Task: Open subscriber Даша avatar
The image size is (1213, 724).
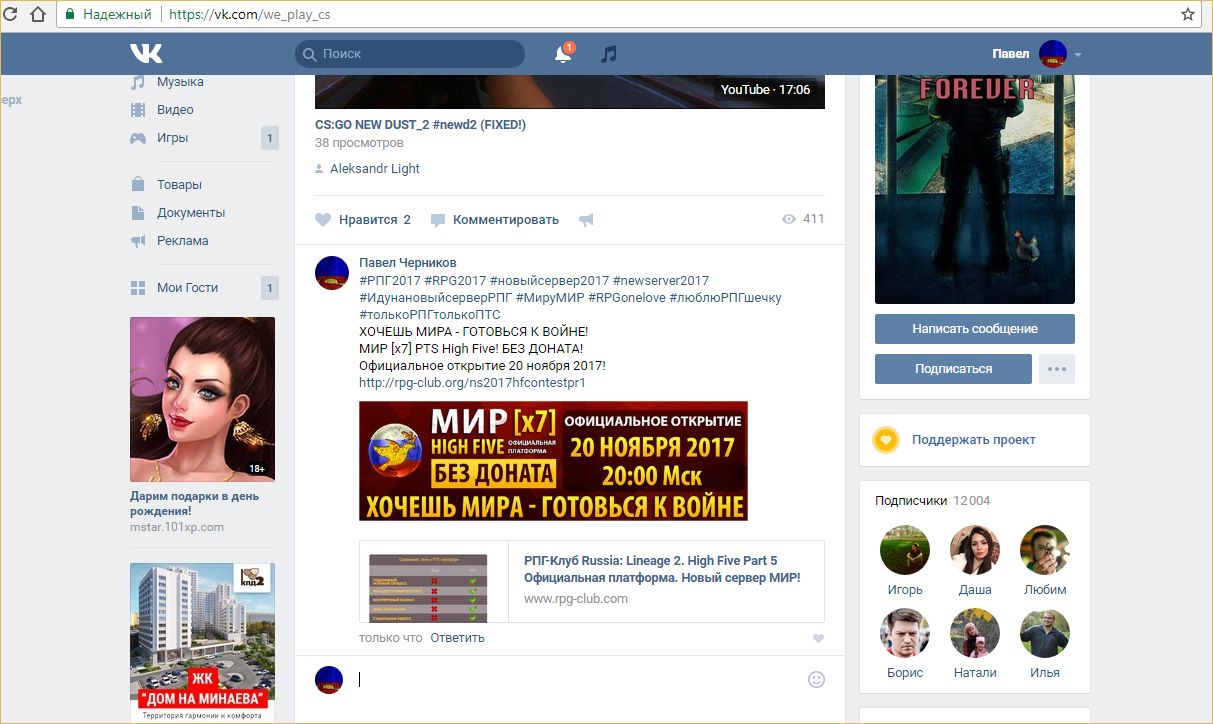Action: click(975, 551)
